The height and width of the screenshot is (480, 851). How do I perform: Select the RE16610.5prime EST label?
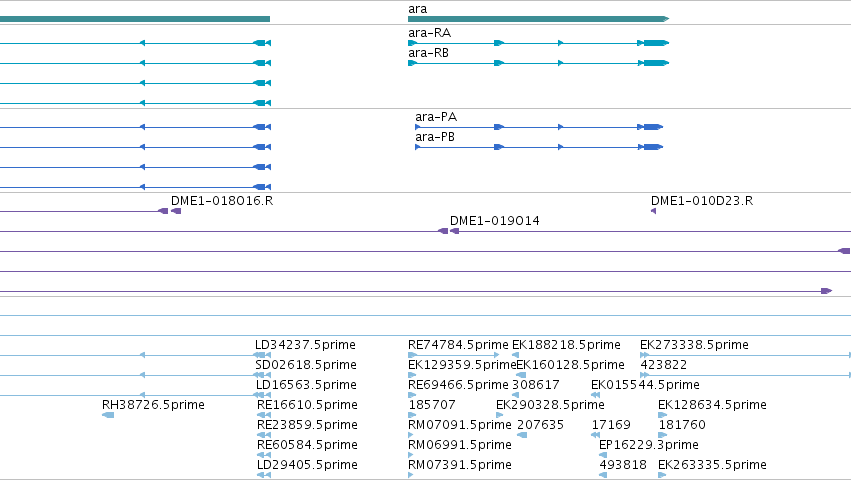(307, 405)
